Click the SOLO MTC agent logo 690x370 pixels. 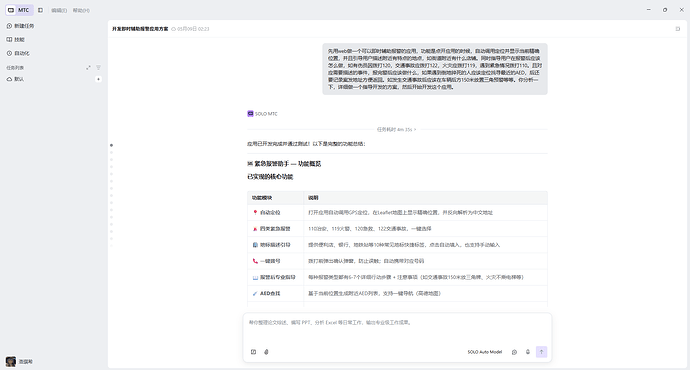[250, 114]
